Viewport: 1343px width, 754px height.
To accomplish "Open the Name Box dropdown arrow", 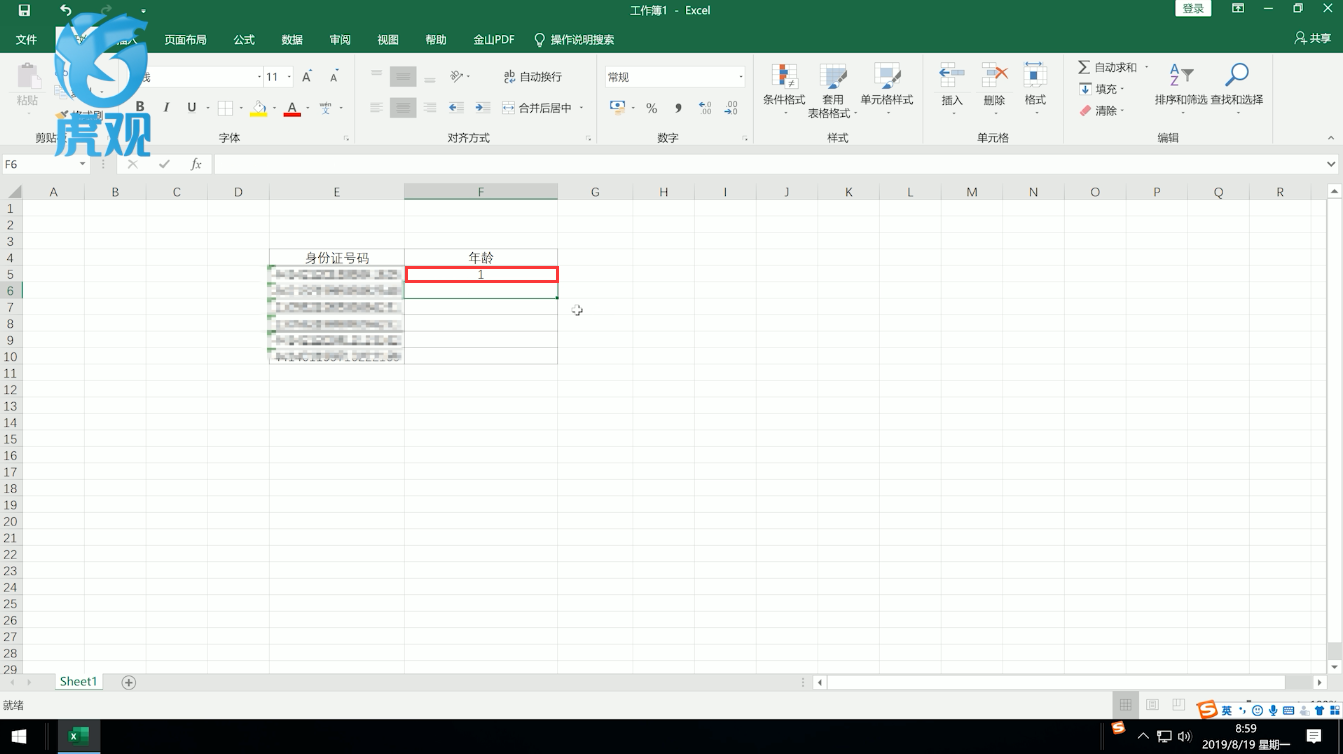I will pos(82,164).
